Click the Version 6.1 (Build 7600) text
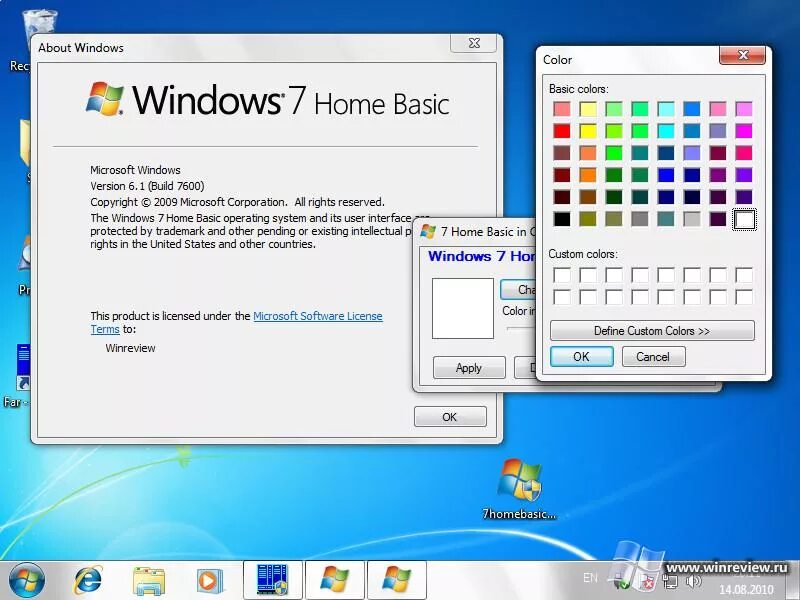Image resolution: width=800 pixels, height=600 pixels. click(147, 186)
